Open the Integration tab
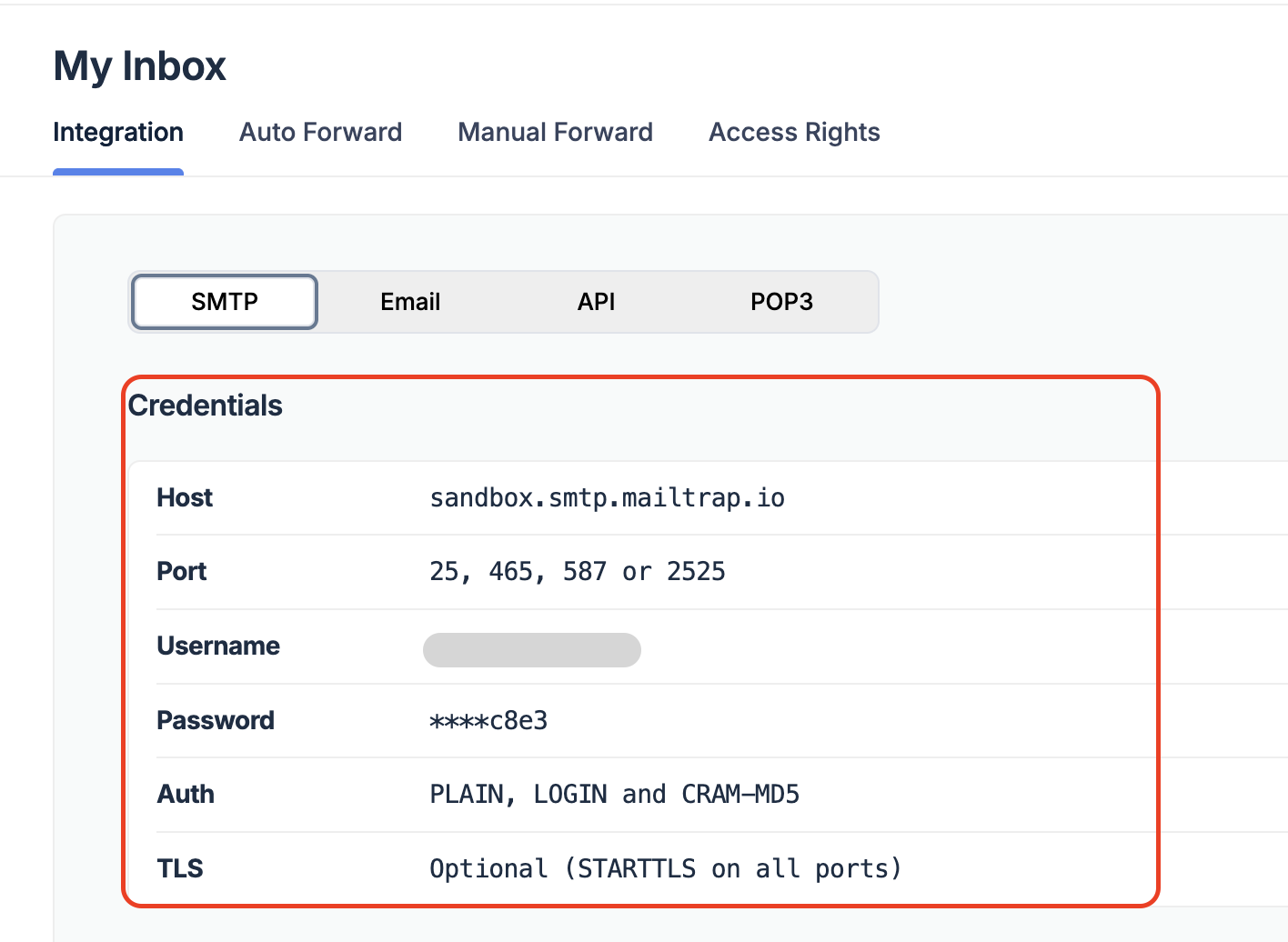Screen dimensions: 1288x942 [118, 132]
